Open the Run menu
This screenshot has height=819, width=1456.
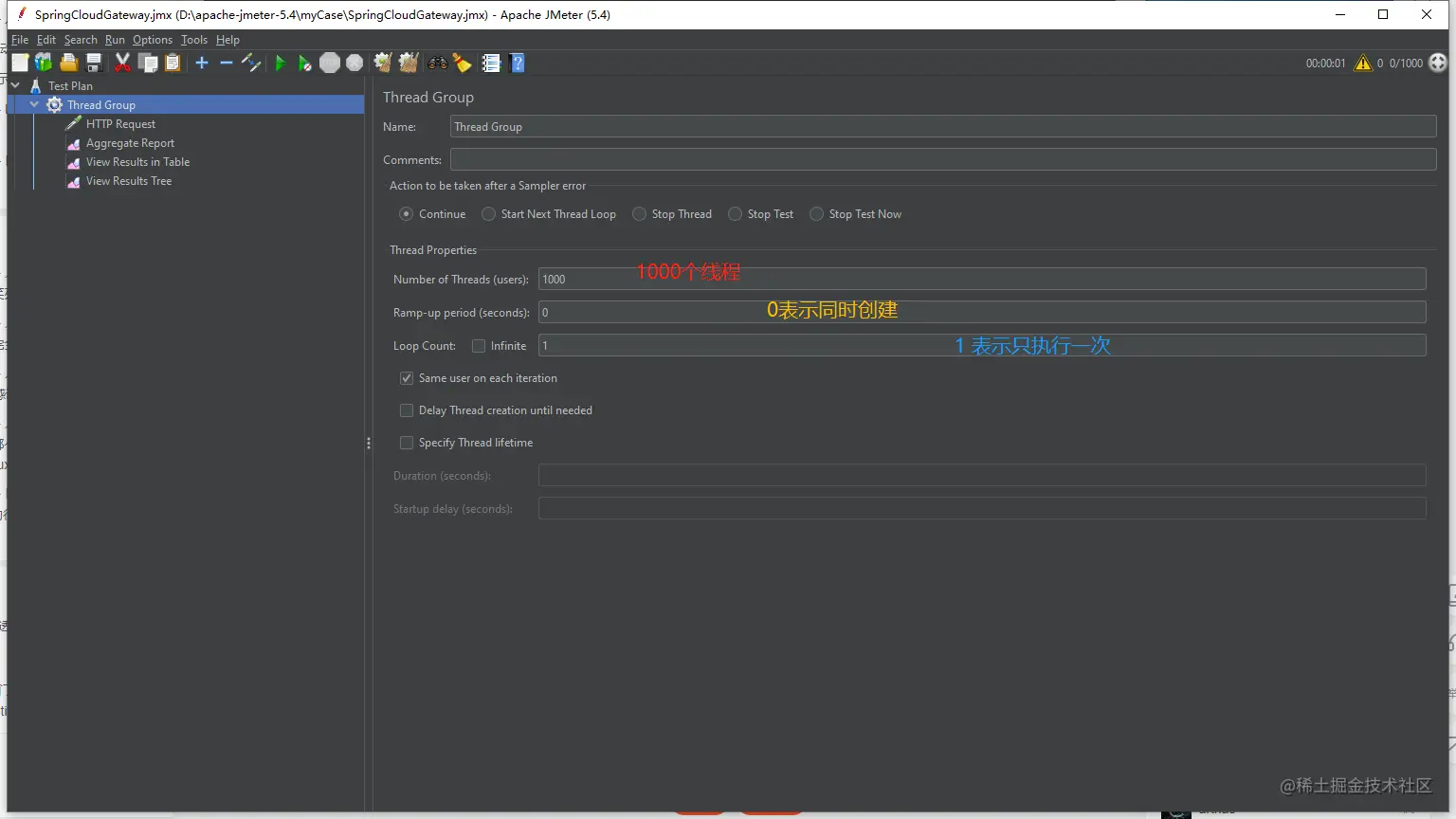tap(115, 40)
